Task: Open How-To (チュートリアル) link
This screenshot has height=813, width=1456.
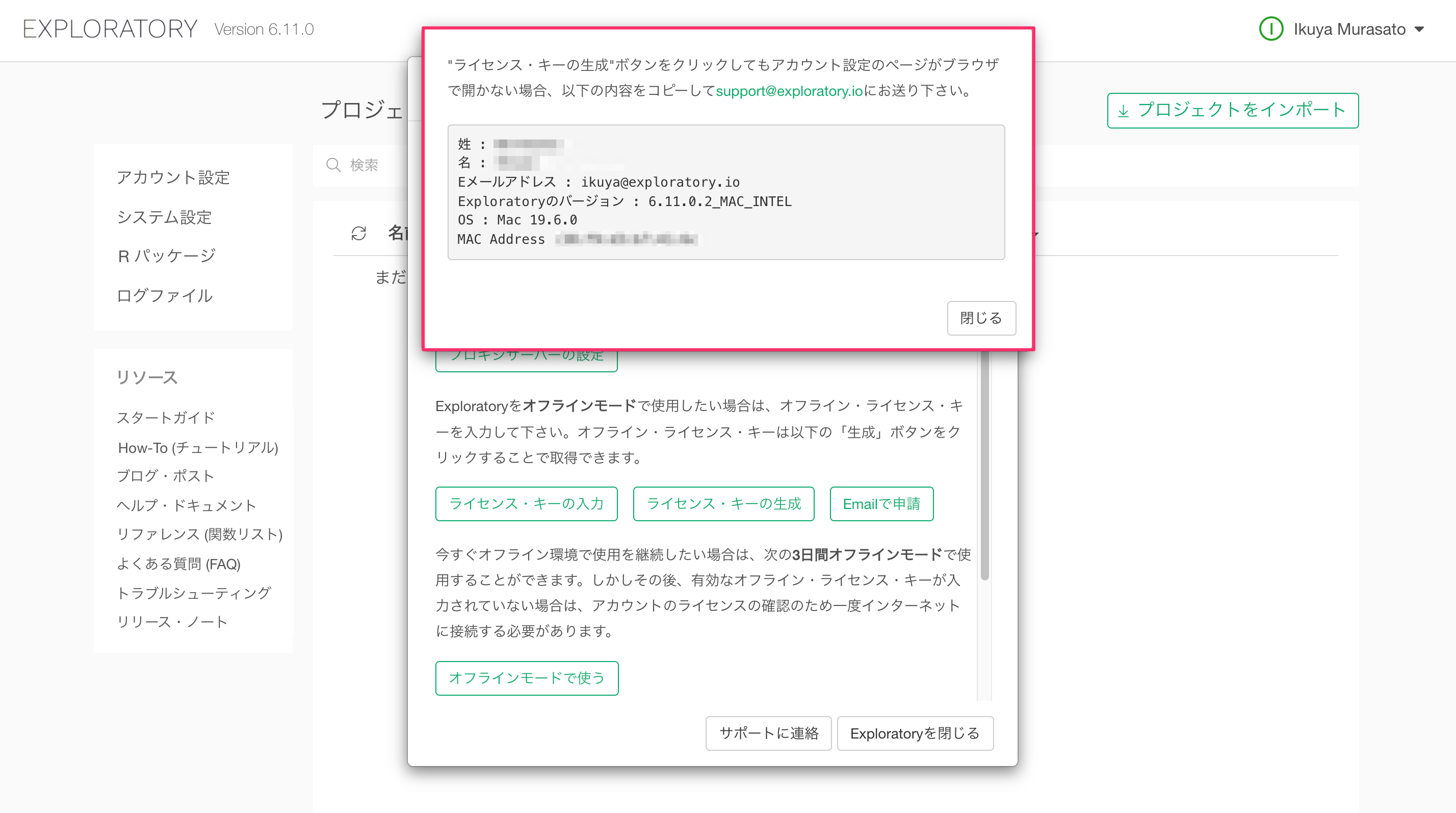Action: point(198,447)
